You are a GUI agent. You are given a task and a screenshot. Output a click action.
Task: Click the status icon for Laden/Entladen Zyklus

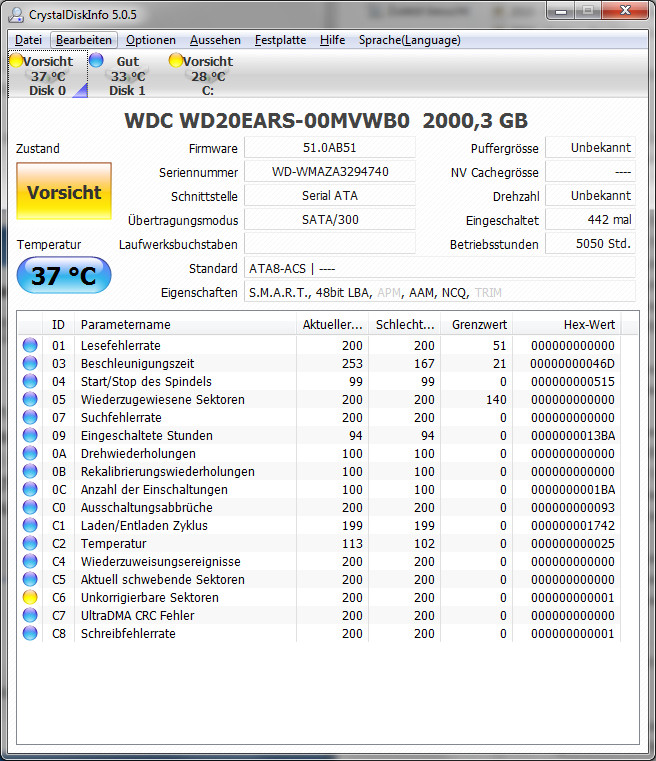tap(30, 525)
